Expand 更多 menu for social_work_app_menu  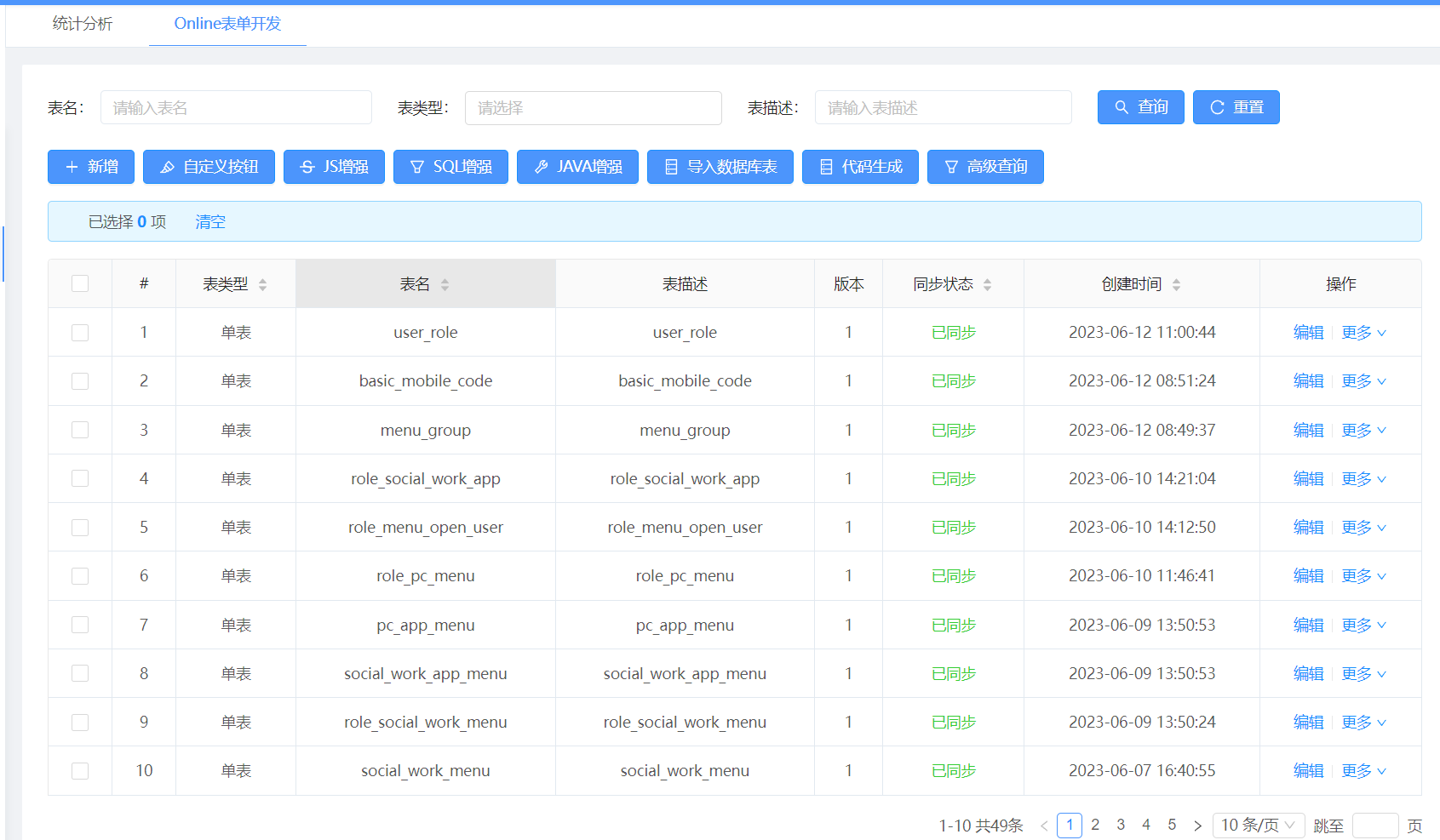pyautogui.click(x=1363, y=673)
